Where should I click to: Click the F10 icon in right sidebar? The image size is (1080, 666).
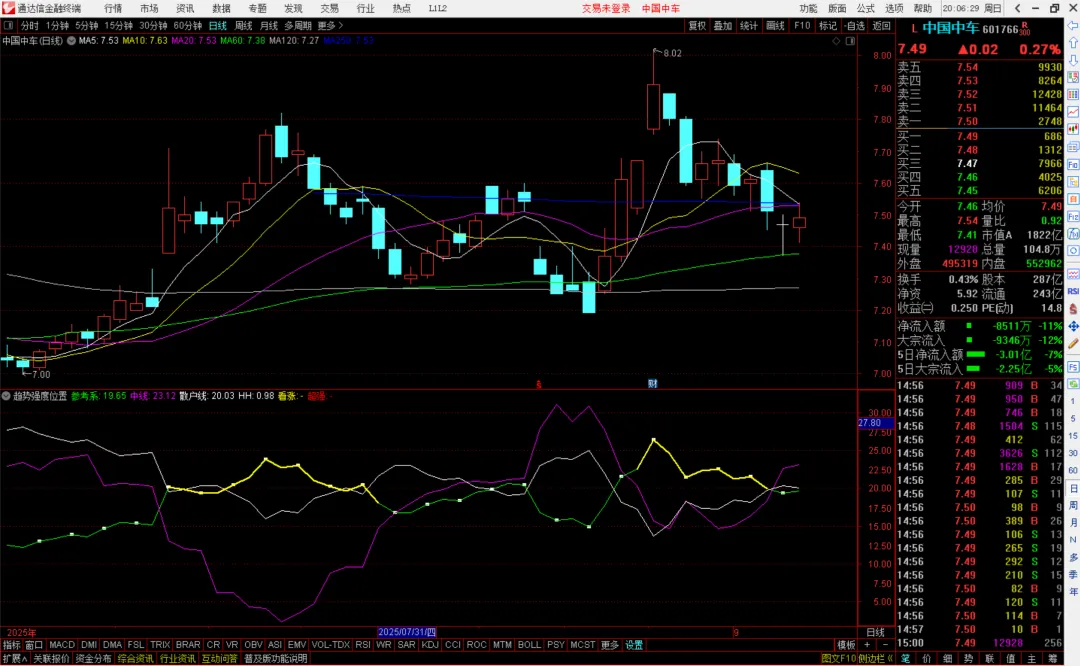[x=1073, y=164]
